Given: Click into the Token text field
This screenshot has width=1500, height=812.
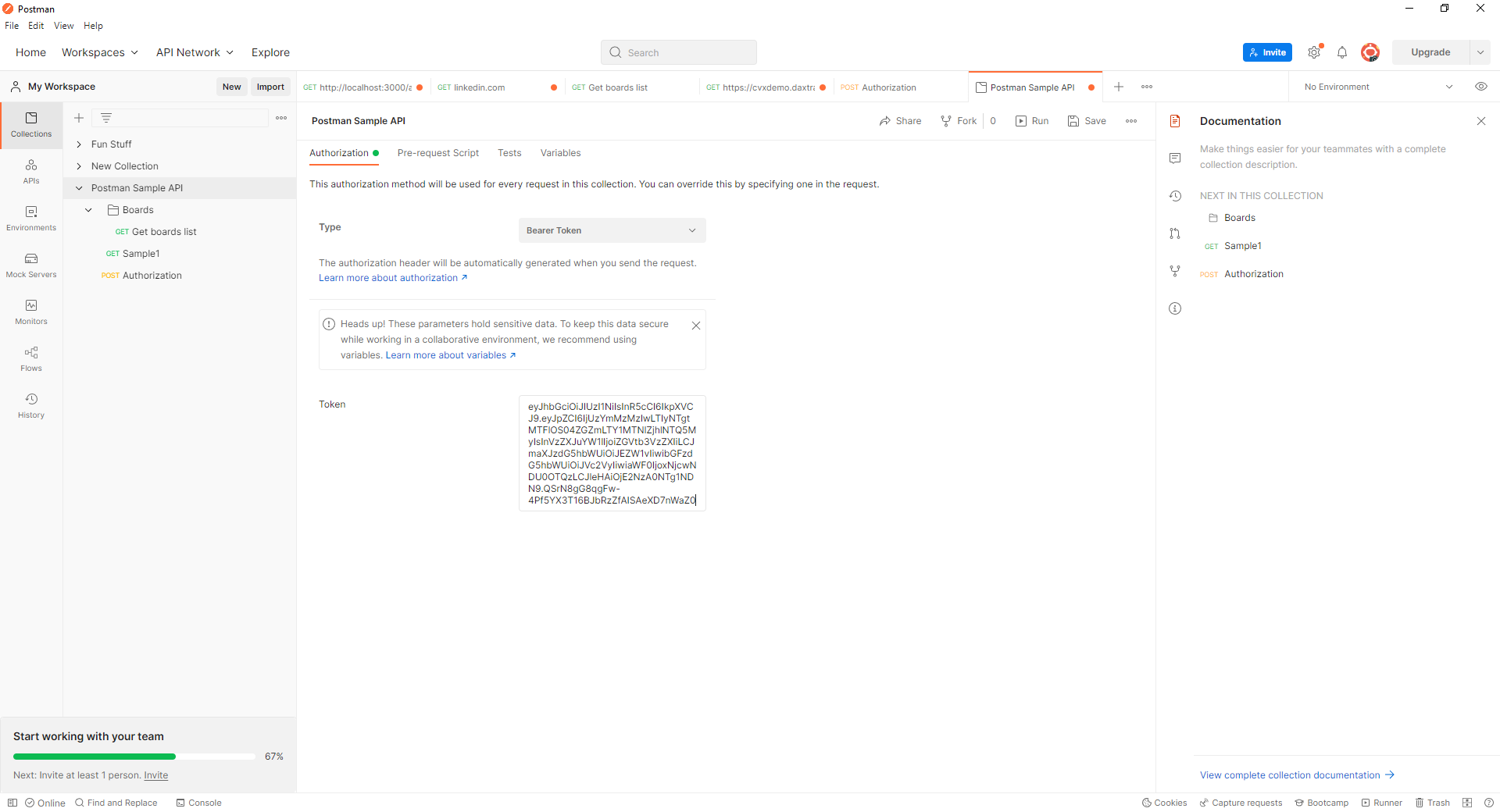Looking at the screenshot, I should pyautogui.click(x=612, y=454).
